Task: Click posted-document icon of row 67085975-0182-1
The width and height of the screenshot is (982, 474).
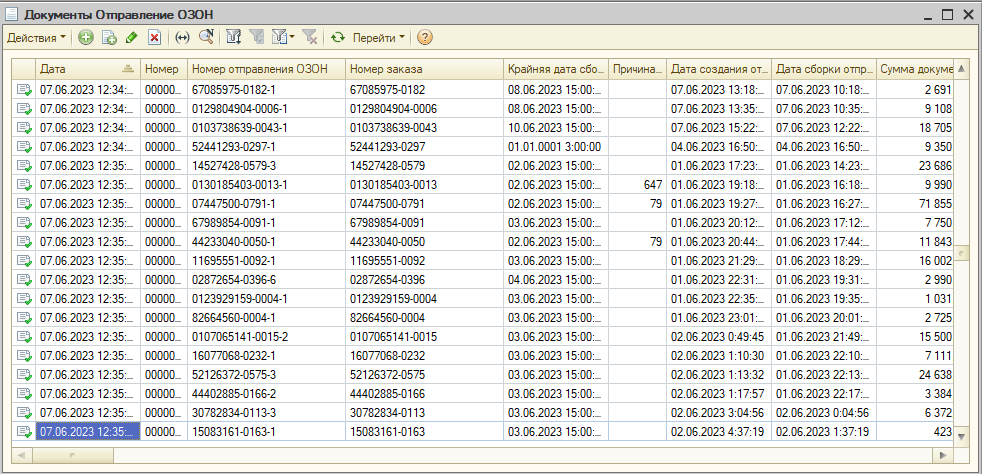Action: (24, 89)
